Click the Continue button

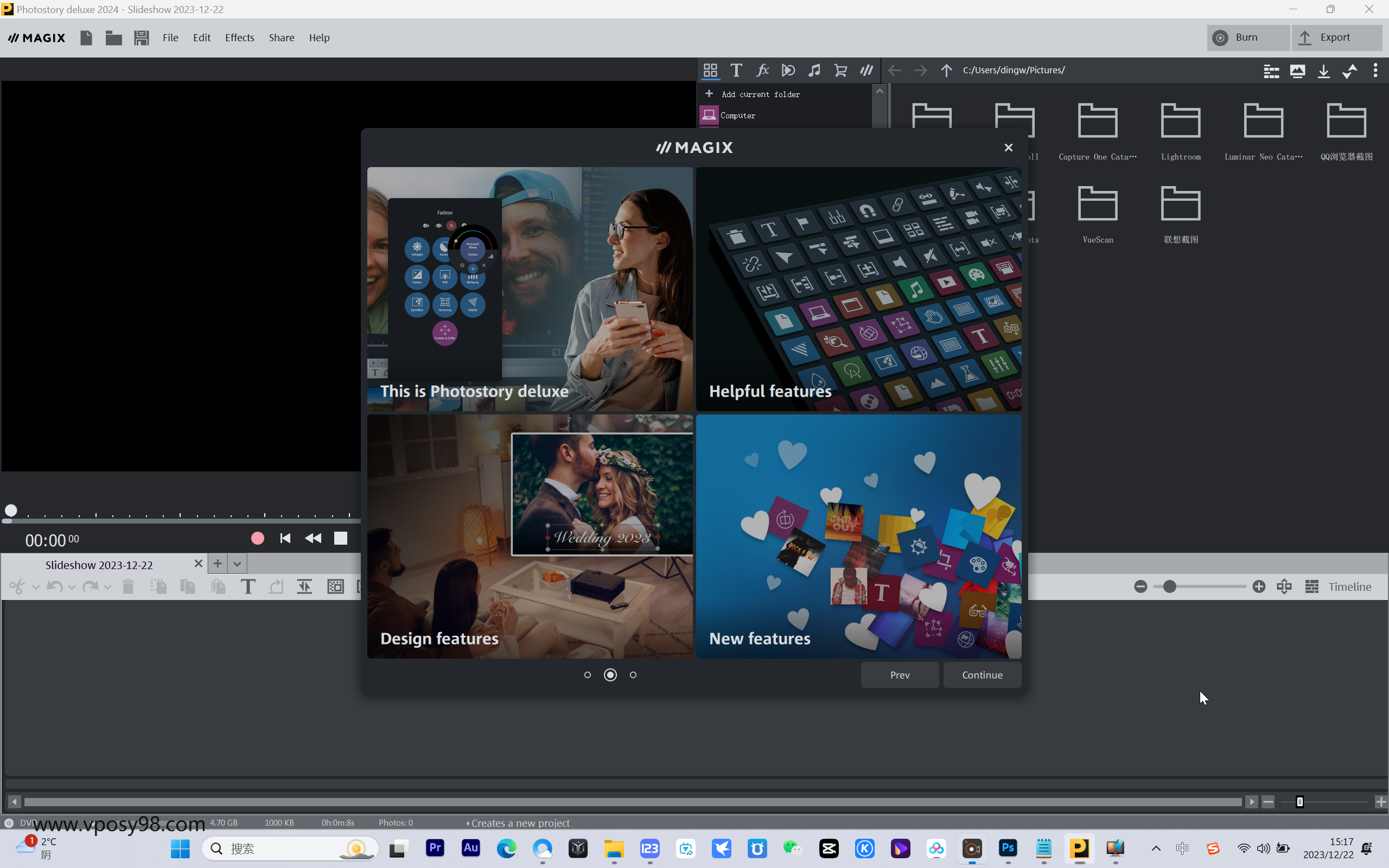tap(982, 674)
